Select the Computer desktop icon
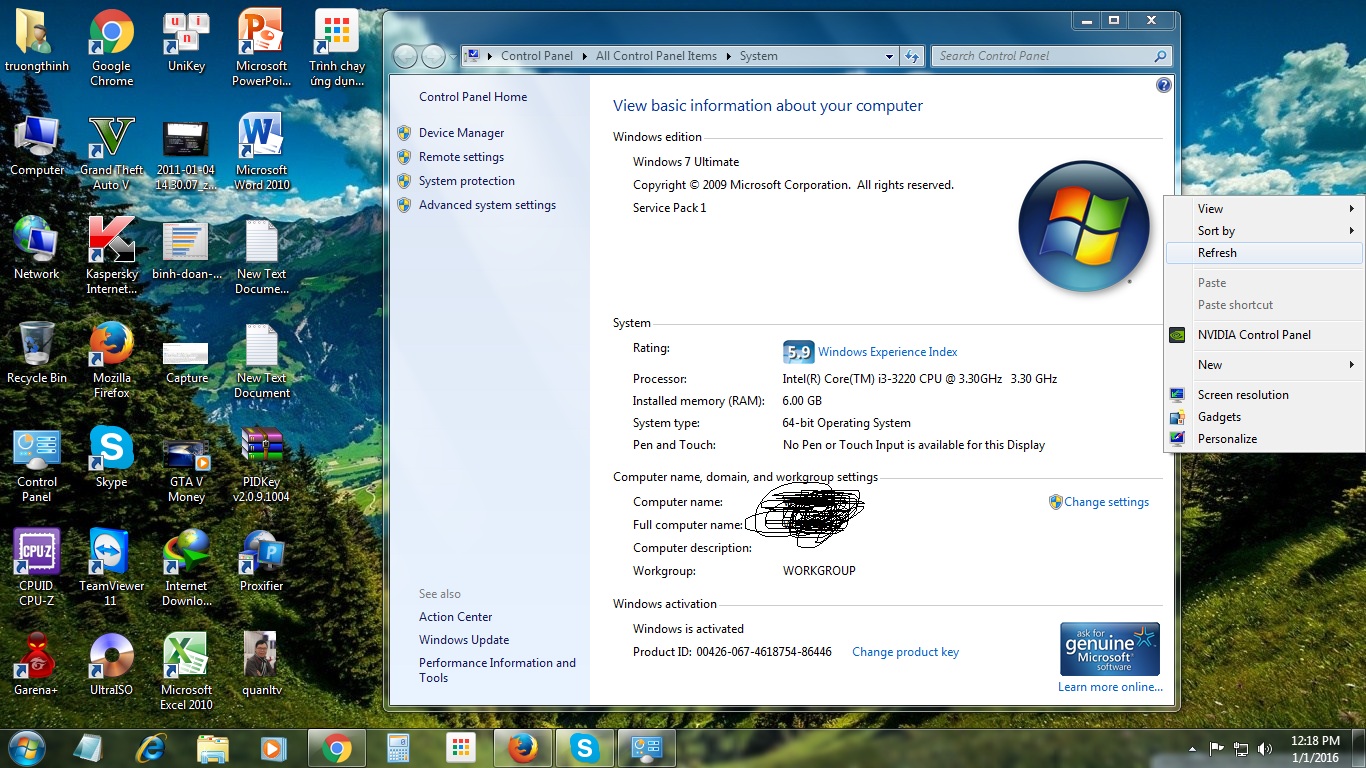 click(x=37, y=146)
